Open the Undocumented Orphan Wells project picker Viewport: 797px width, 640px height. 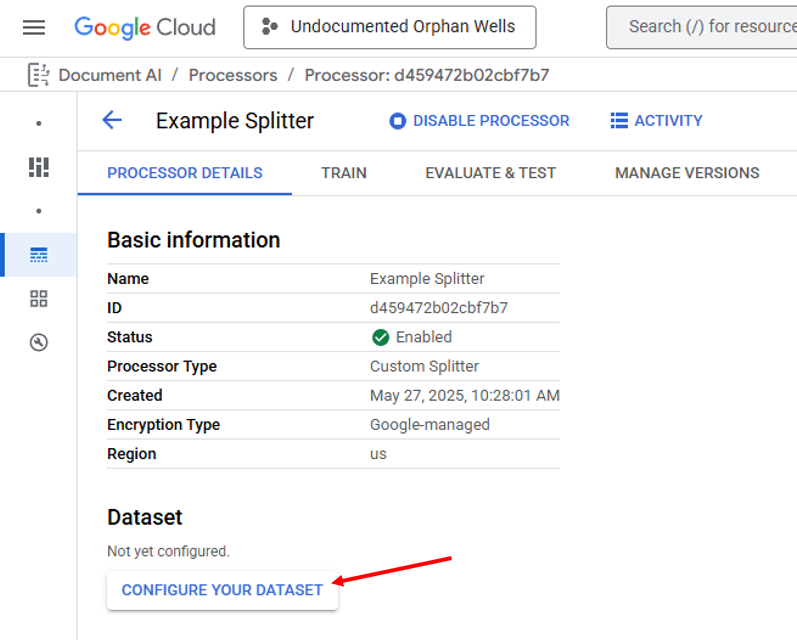coord(390,27)
